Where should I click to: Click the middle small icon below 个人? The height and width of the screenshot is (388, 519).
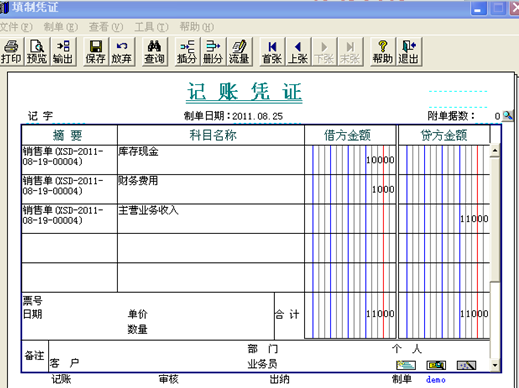436,365
